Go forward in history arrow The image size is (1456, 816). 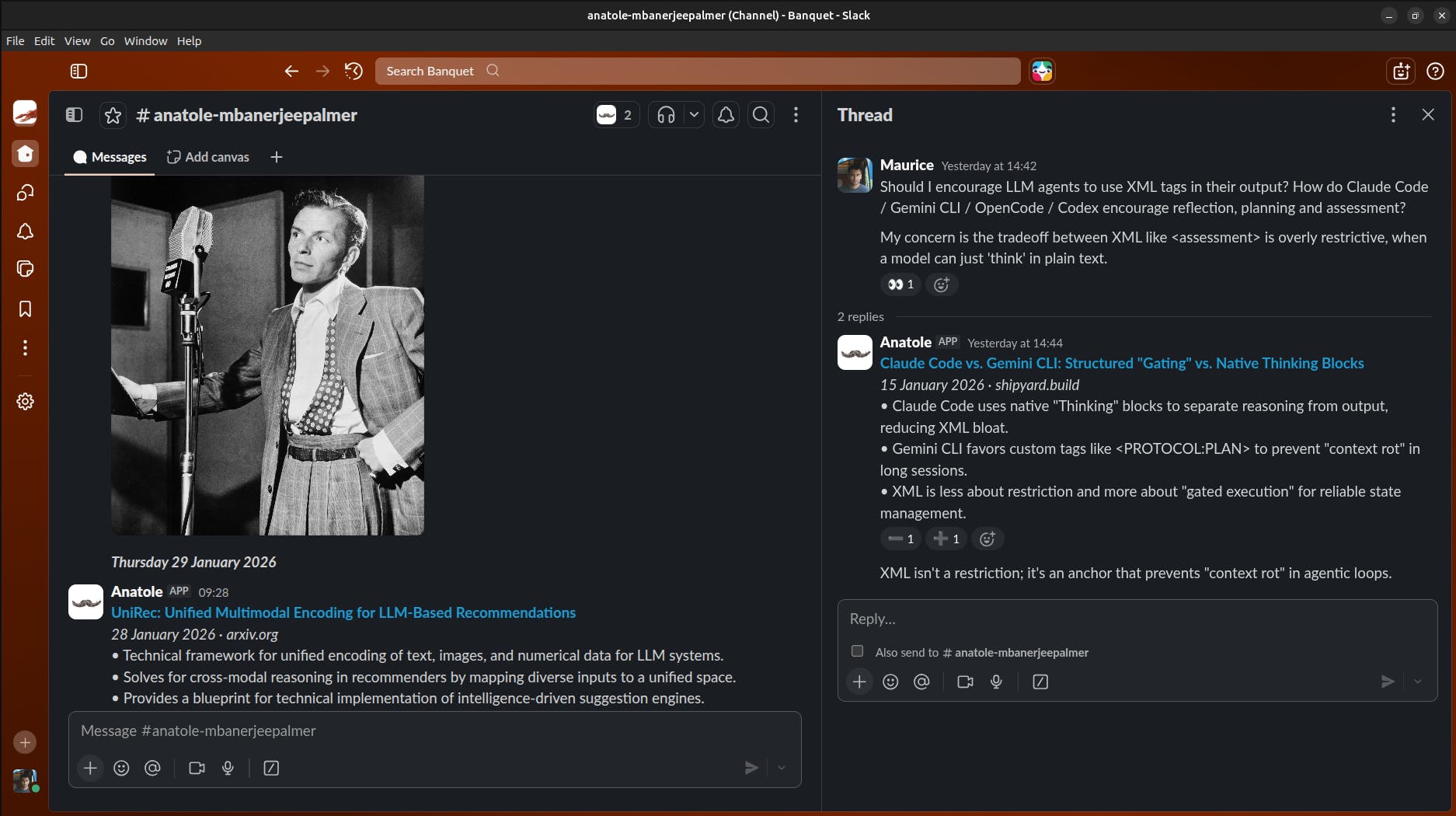322,71
